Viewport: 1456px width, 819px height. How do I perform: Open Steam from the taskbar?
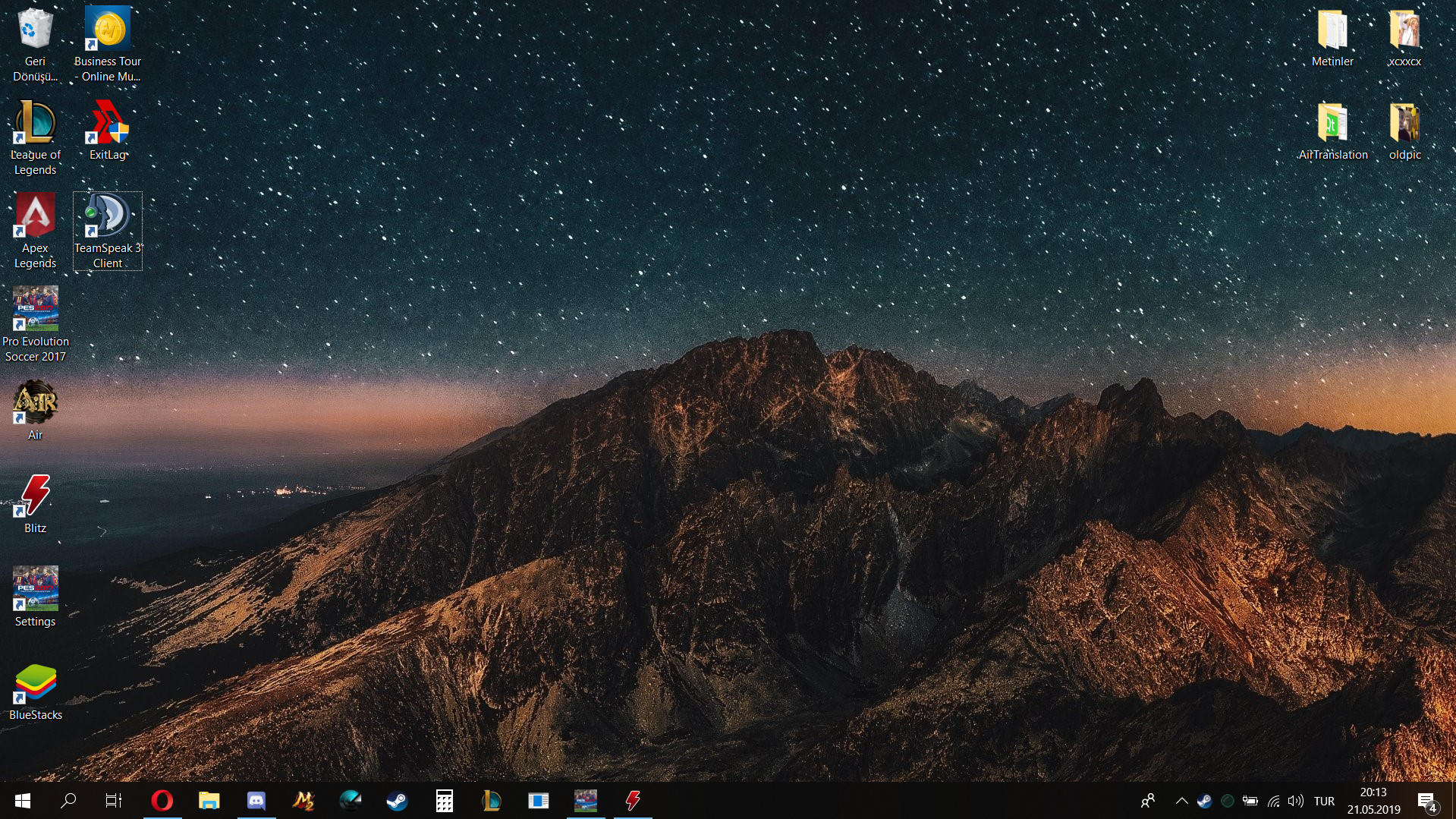coord(397,801)
